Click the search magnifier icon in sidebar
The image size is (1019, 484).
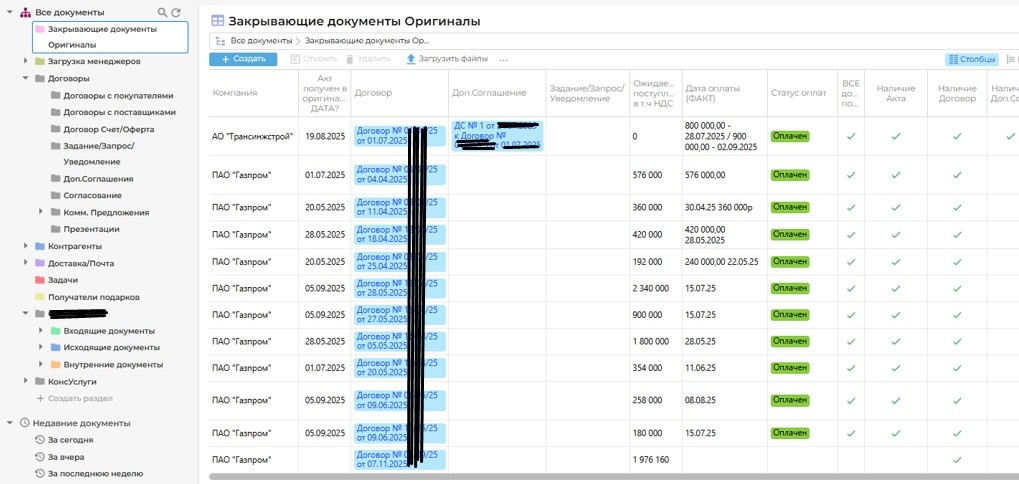click(x=162, y=12)
